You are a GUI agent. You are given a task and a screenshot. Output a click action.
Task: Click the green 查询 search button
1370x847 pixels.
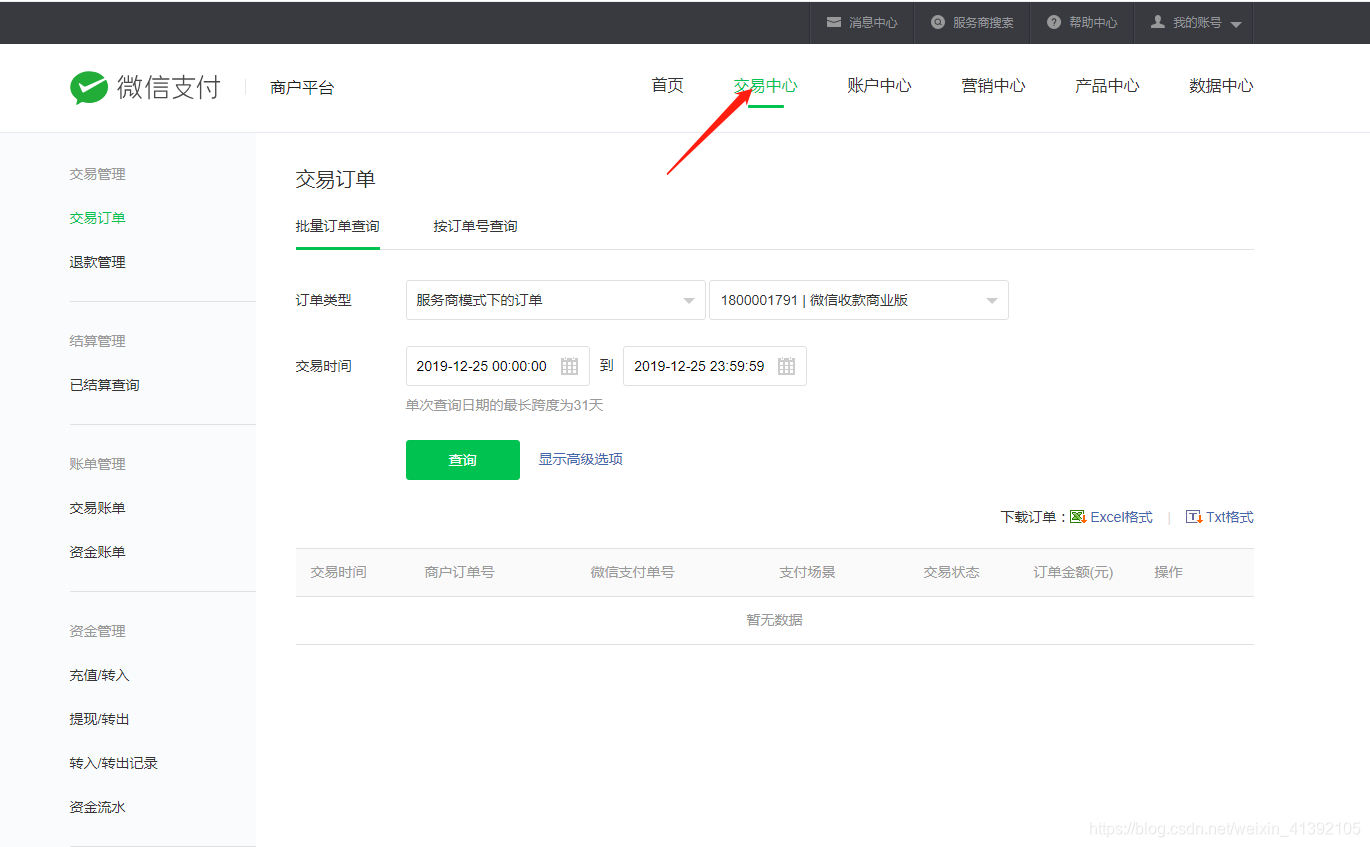[x=462, y=459]
